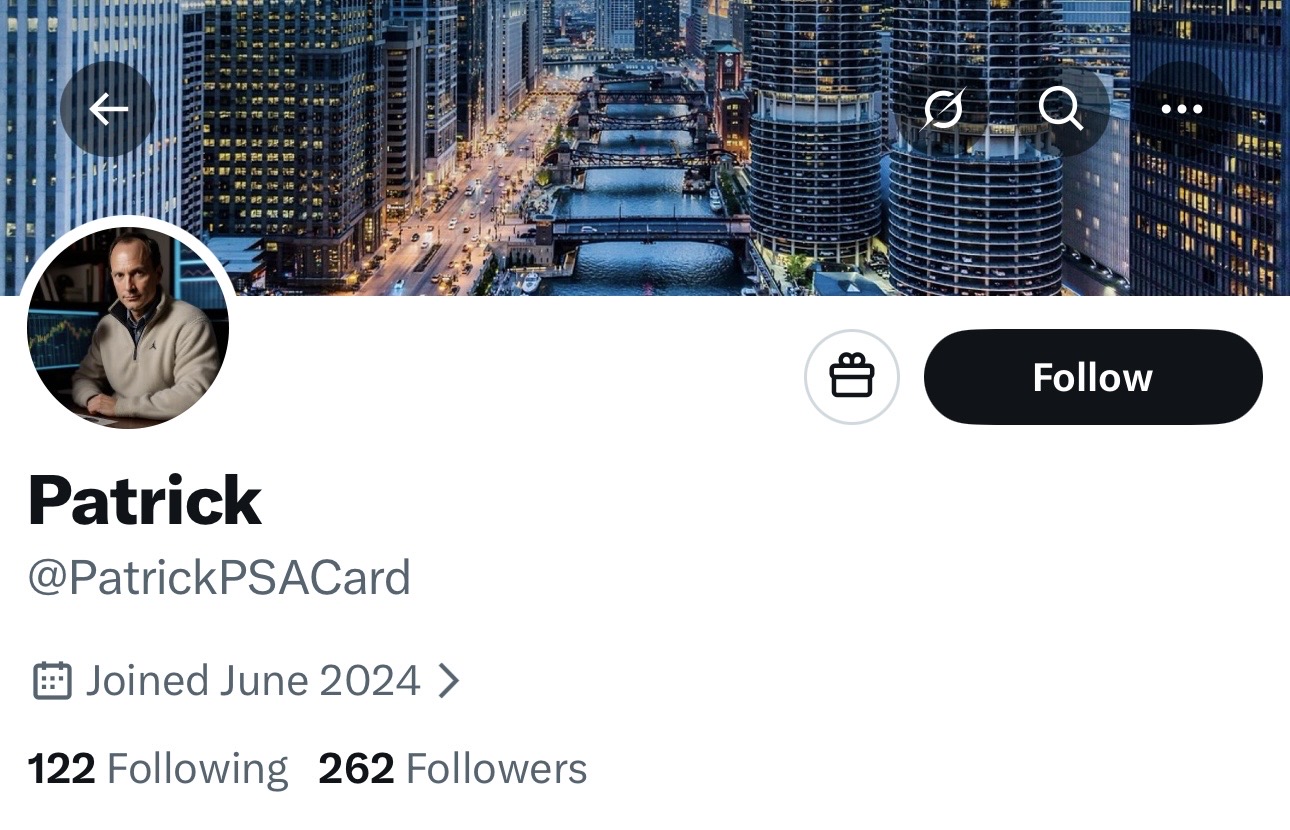
Task: Open the three-dot more options menu
Action: (x=1182, y=109)
